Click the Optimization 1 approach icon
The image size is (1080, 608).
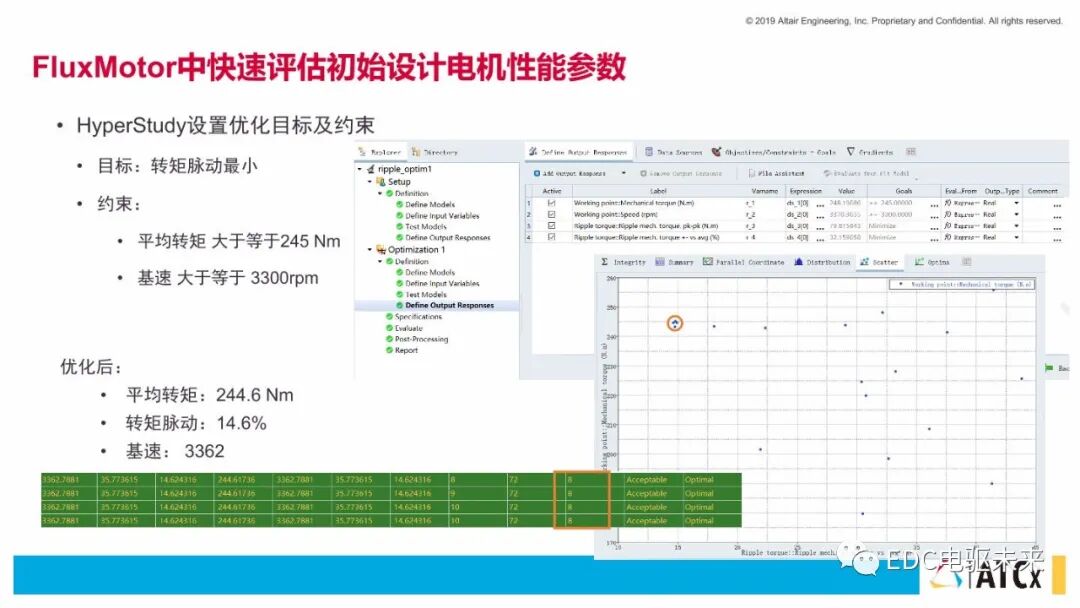point(380,249)
